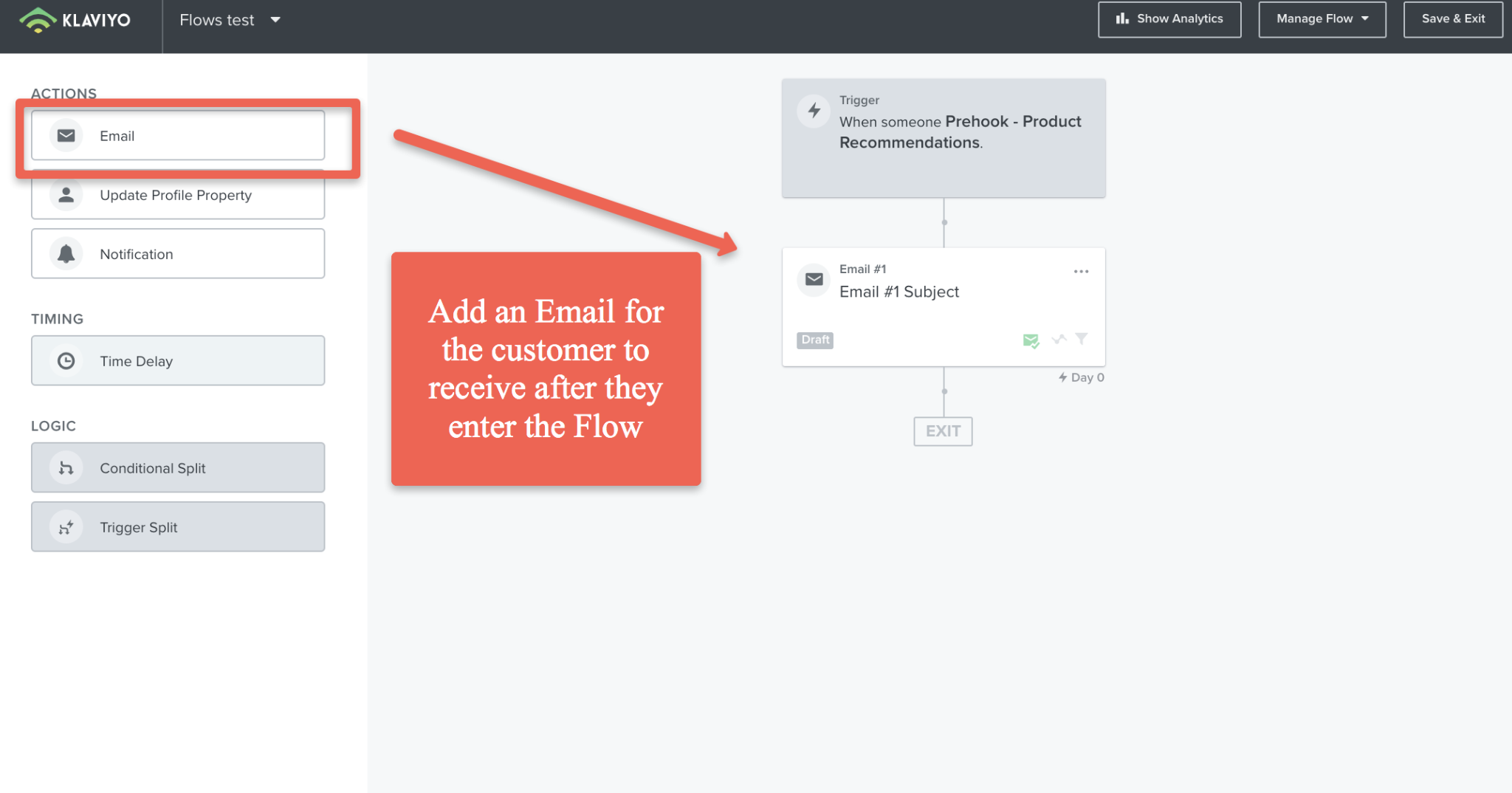
Task: Click the Conditional Split branch icon
Action: [66, 468]
